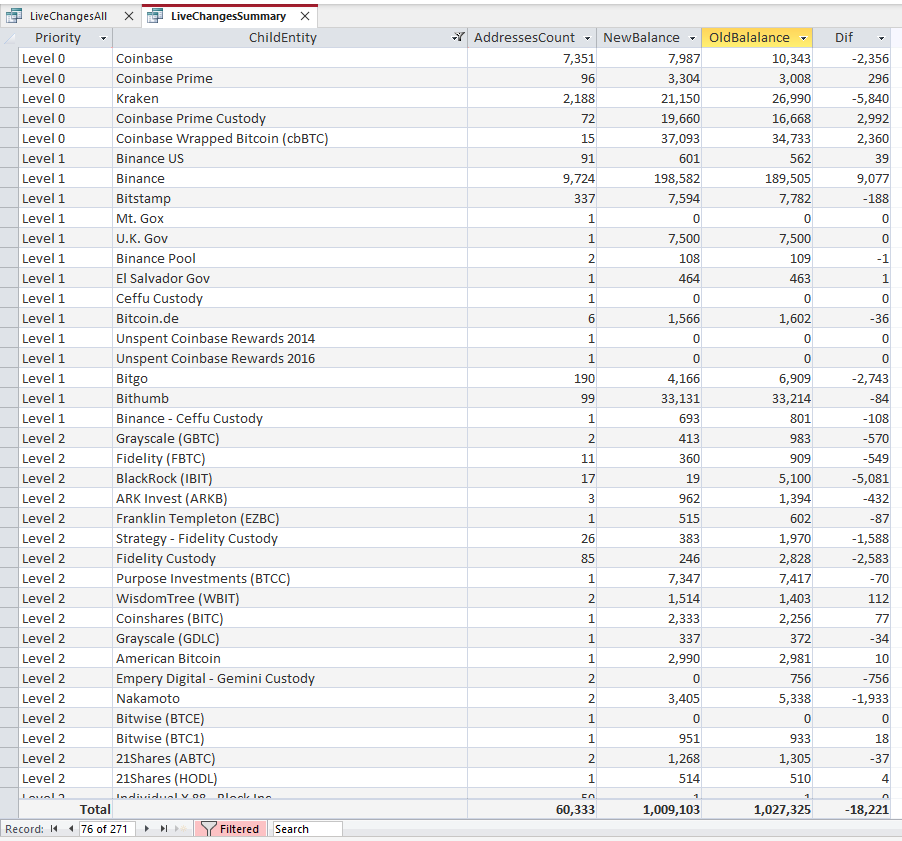This screenshot has width=902, height=841.
Task: Close the LiveChangesSummary tab
Action: tap(305, 16)
